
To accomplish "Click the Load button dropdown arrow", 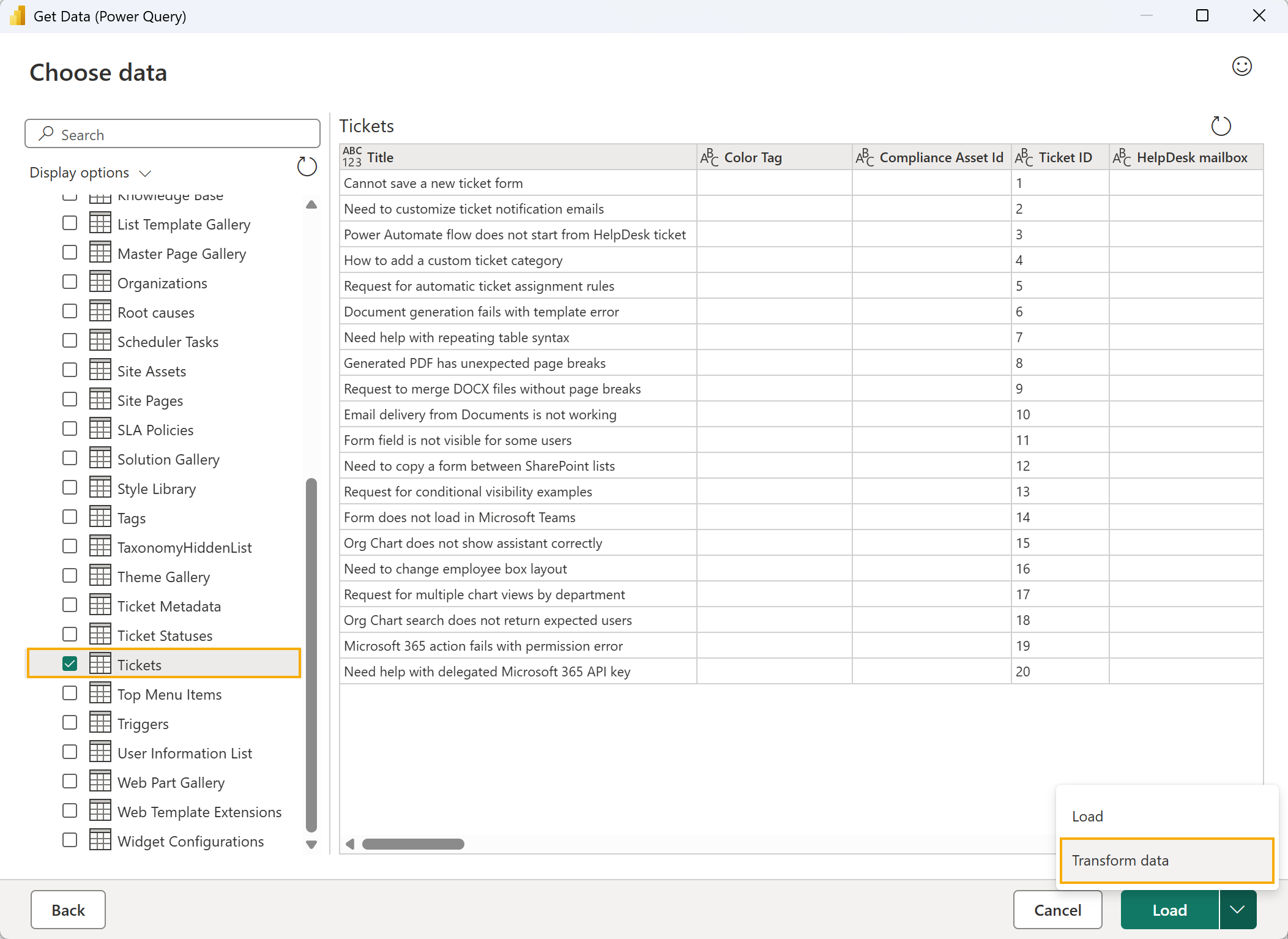I will tap(1237, 910).
